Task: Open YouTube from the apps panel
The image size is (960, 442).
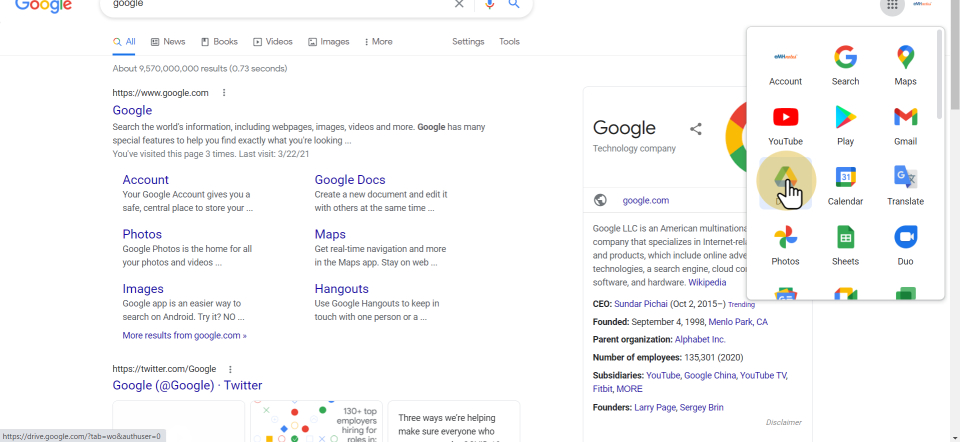Action: point(785,118)
